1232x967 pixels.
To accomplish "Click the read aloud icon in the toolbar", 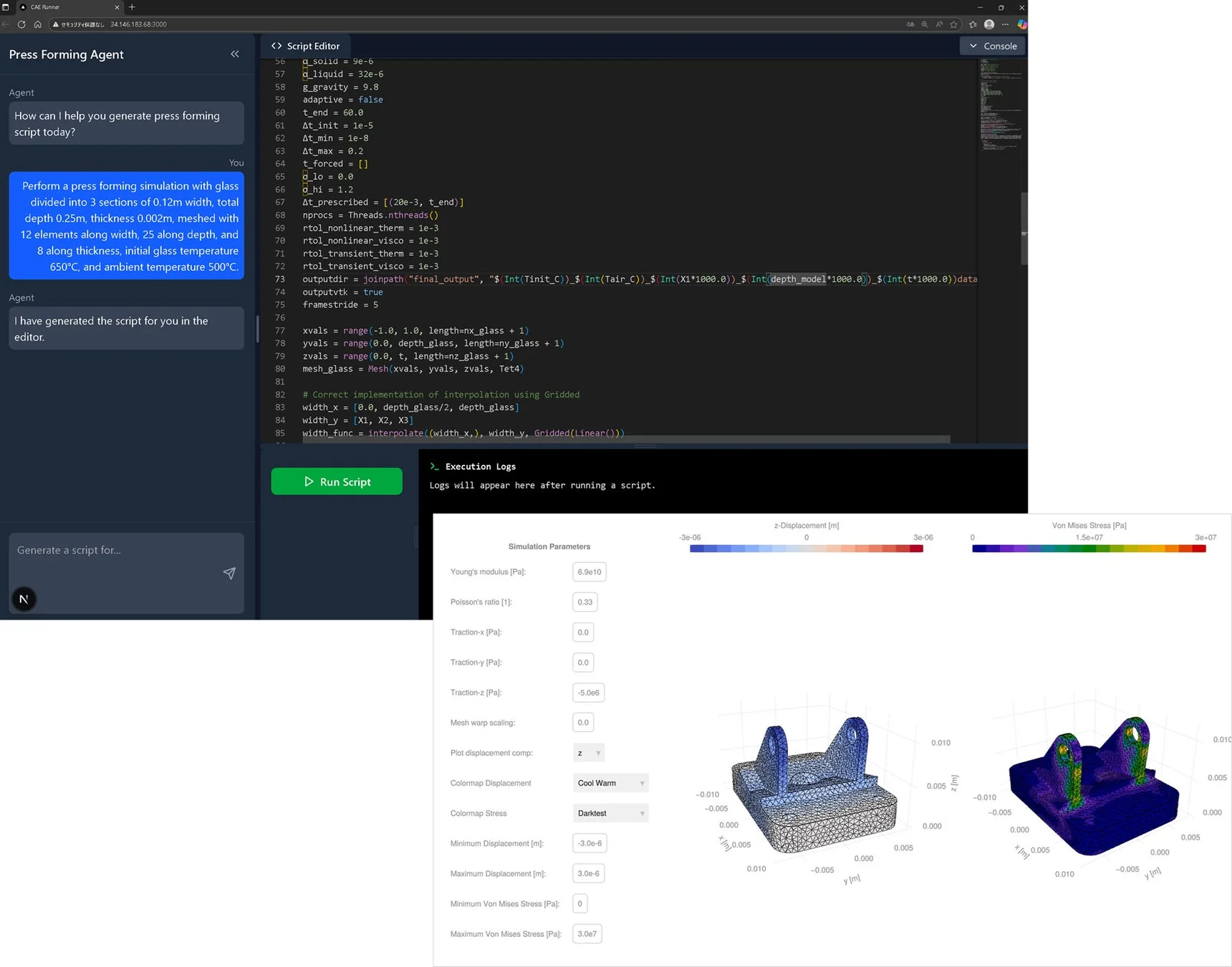I will click(938, 24).
